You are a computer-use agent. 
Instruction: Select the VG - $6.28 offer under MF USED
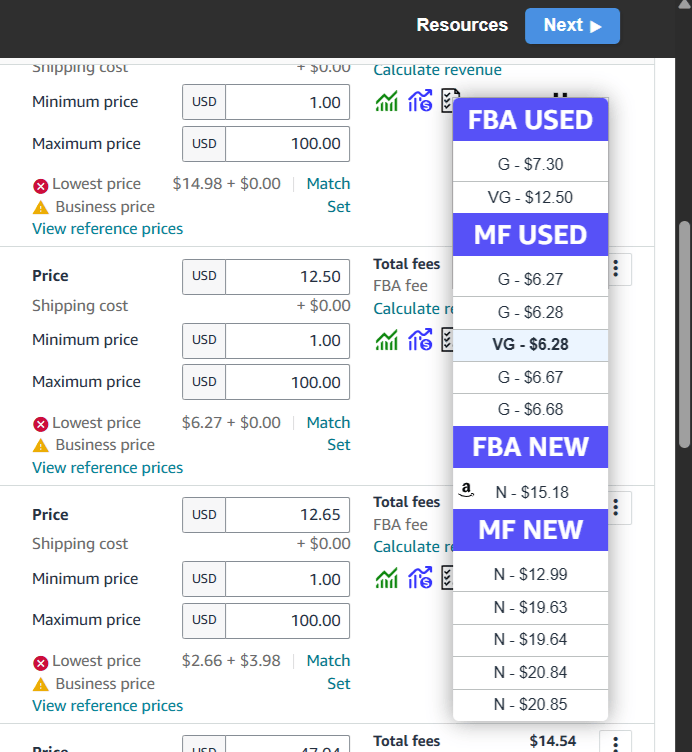pos(530,345)
